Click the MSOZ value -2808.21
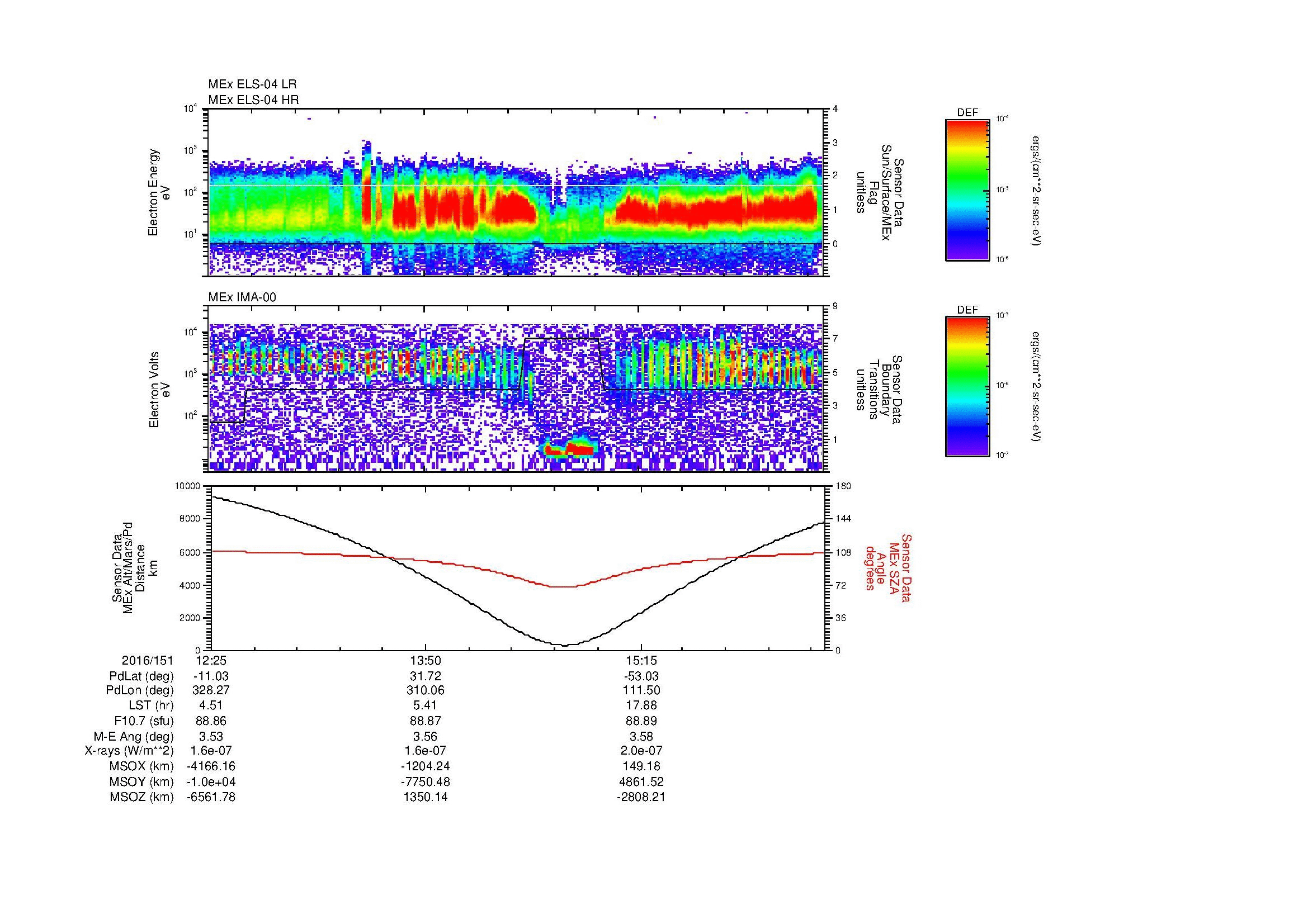Screen dimensions: 1308x924 pyautogui.click(x=641, y=797)
